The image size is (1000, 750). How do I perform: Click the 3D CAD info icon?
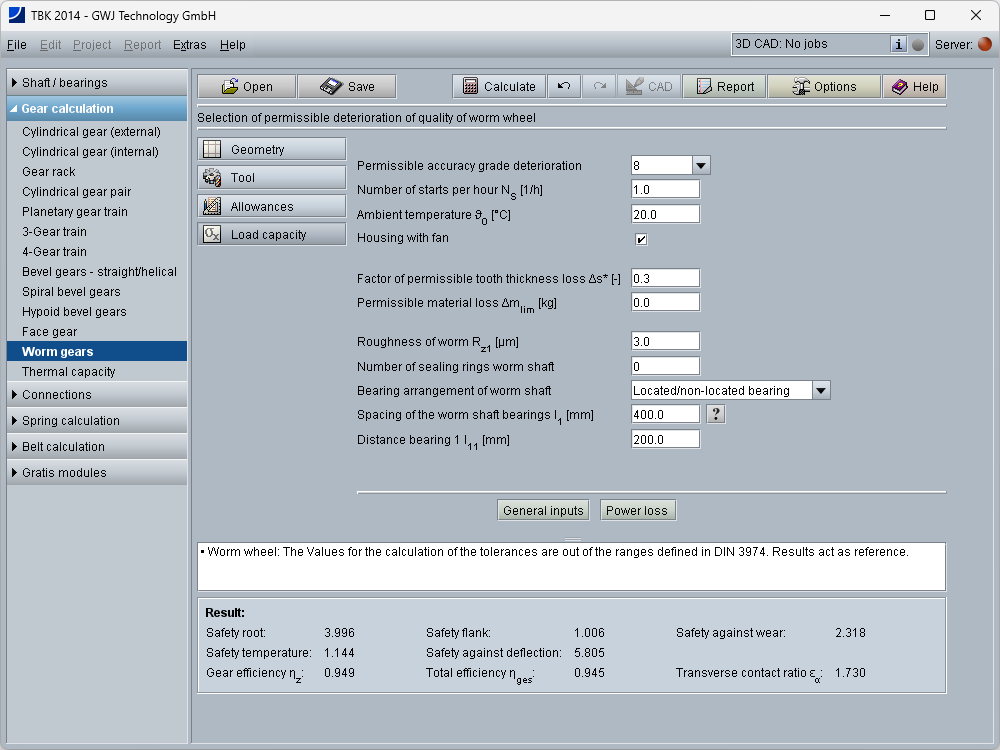tap(898, 44)
